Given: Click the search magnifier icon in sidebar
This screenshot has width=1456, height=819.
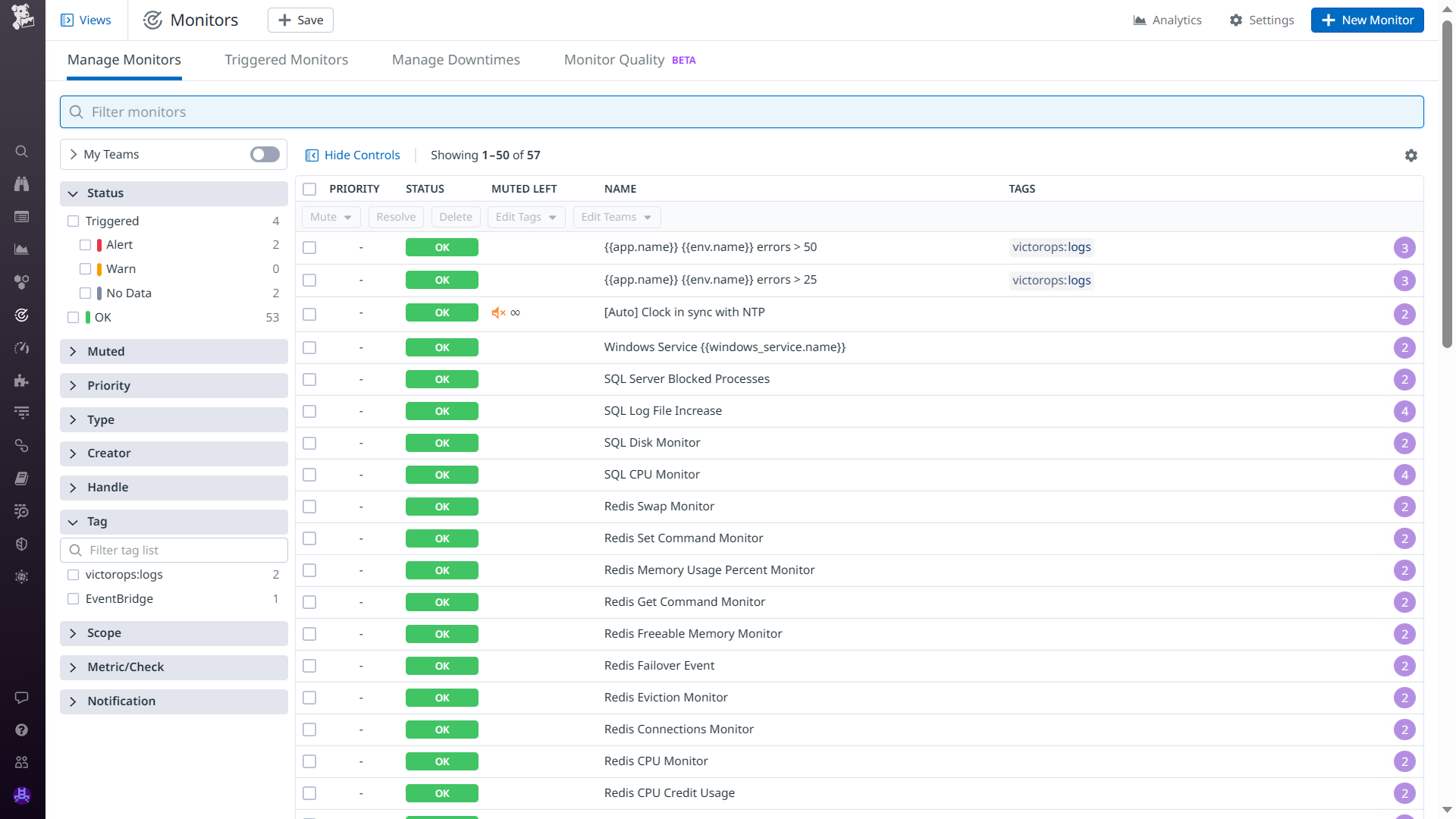Looking at the screenshot, I should click(x=22, y=152).
